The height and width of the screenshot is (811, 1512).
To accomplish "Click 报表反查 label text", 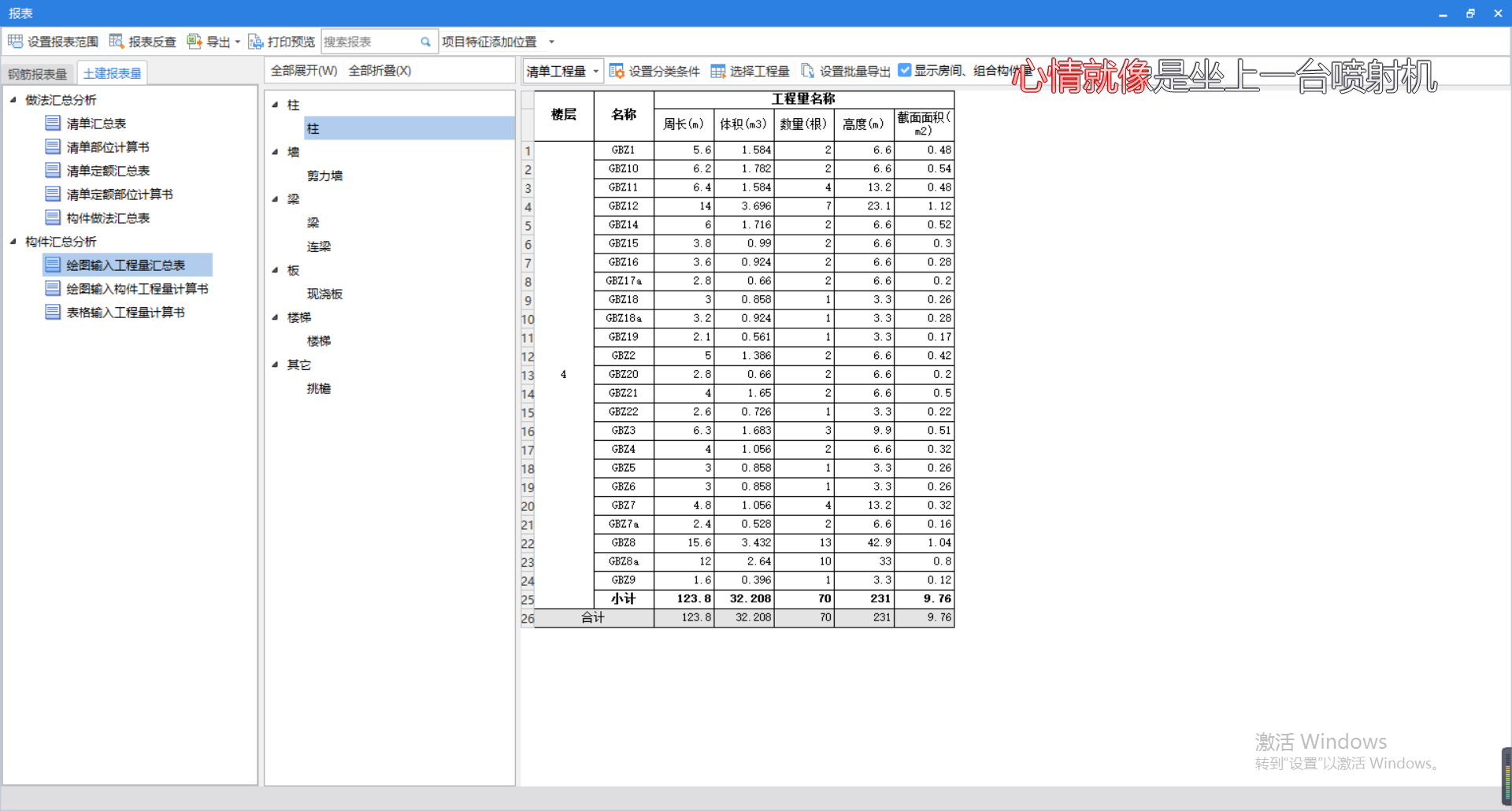I will click(152, 42).
